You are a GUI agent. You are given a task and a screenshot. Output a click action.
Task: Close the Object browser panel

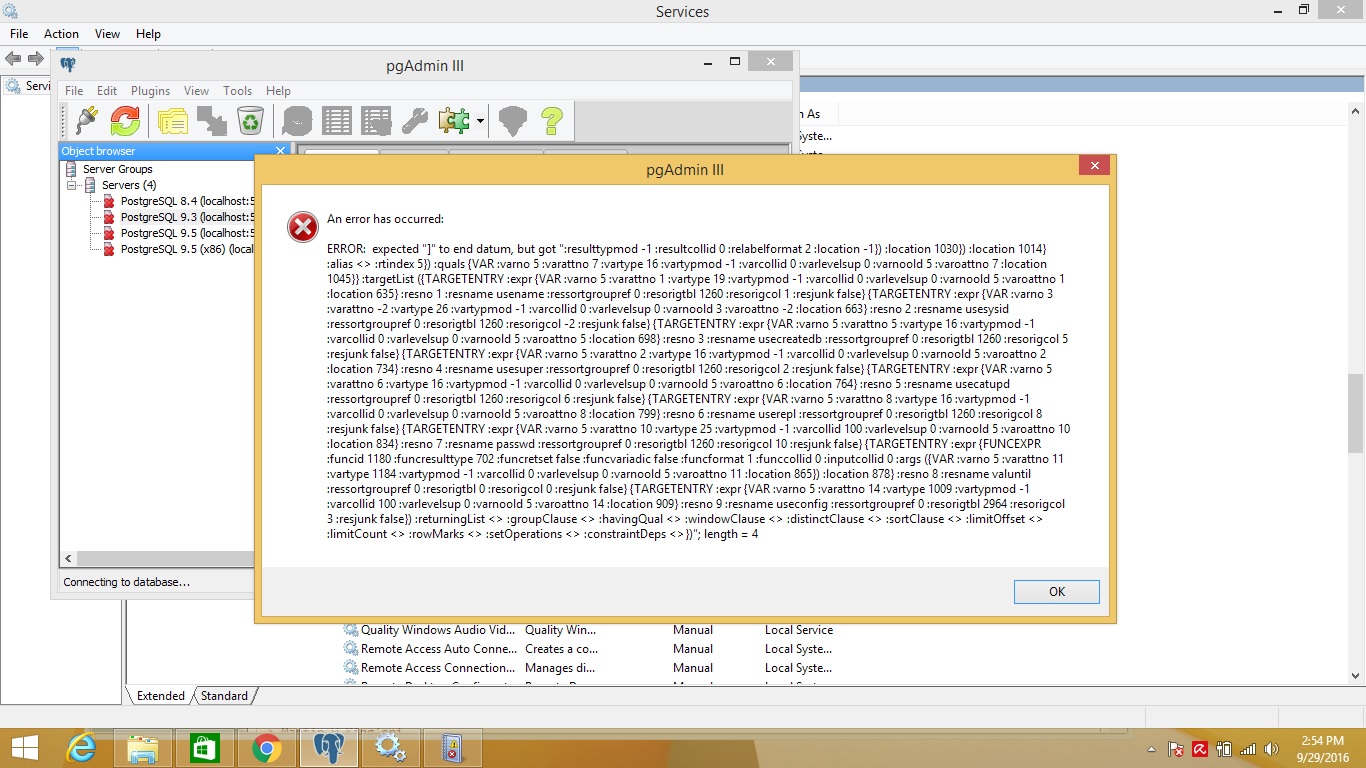click(280, 151)
